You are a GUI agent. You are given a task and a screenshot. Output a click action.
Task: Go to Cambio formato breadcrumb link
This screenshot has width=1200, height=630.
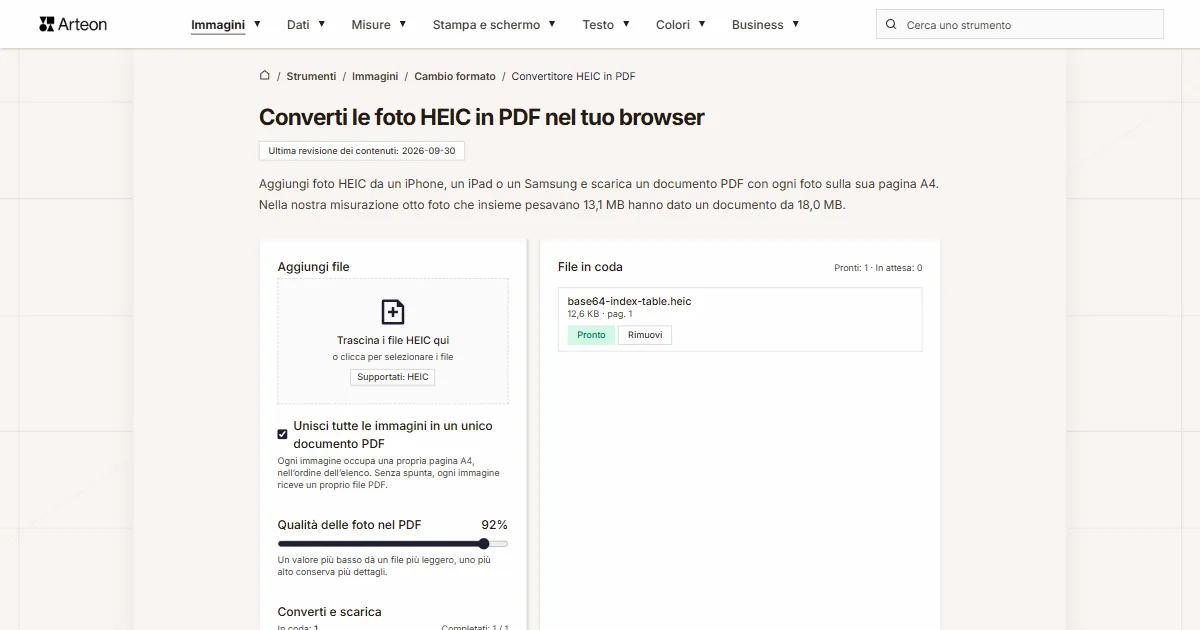tap(455, 76)
